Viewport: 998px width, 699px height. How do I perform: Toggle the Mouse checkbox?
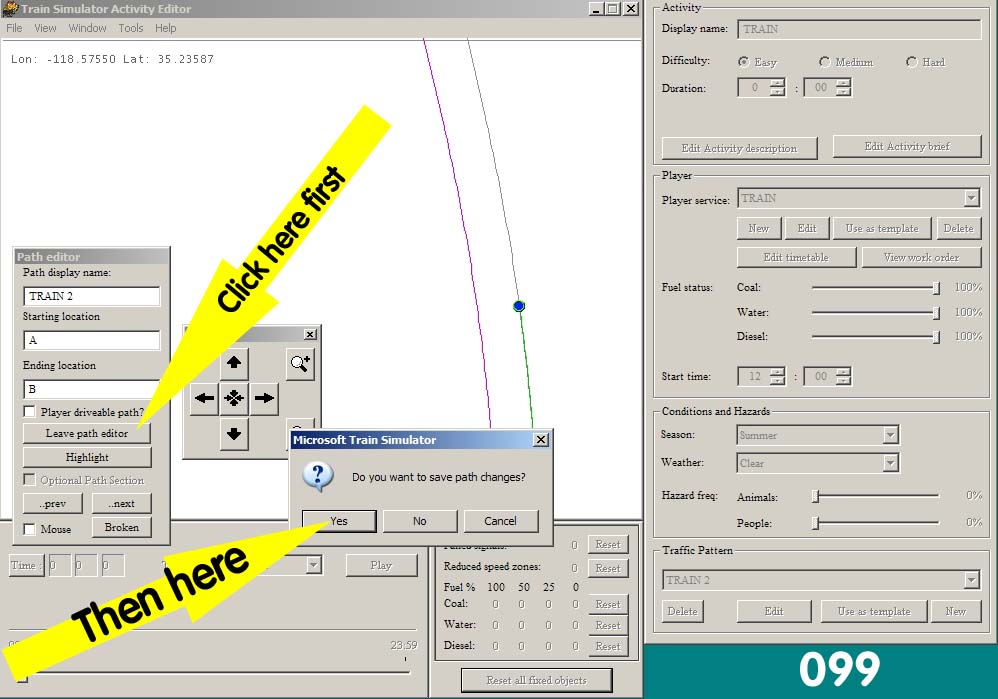29,529
